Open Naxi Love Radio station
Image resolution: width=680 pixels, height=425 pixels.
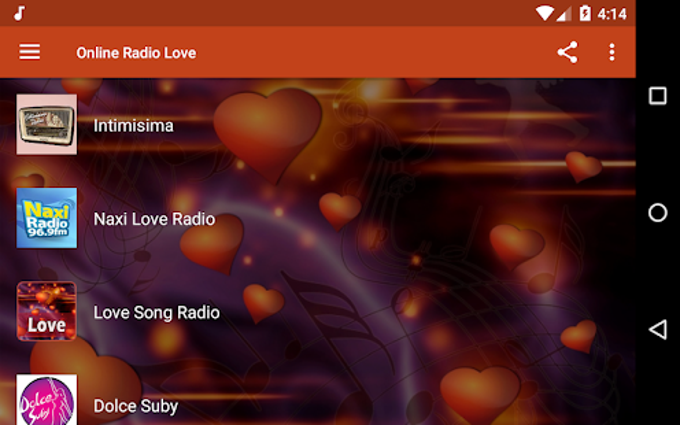click(x=154, y=219)
